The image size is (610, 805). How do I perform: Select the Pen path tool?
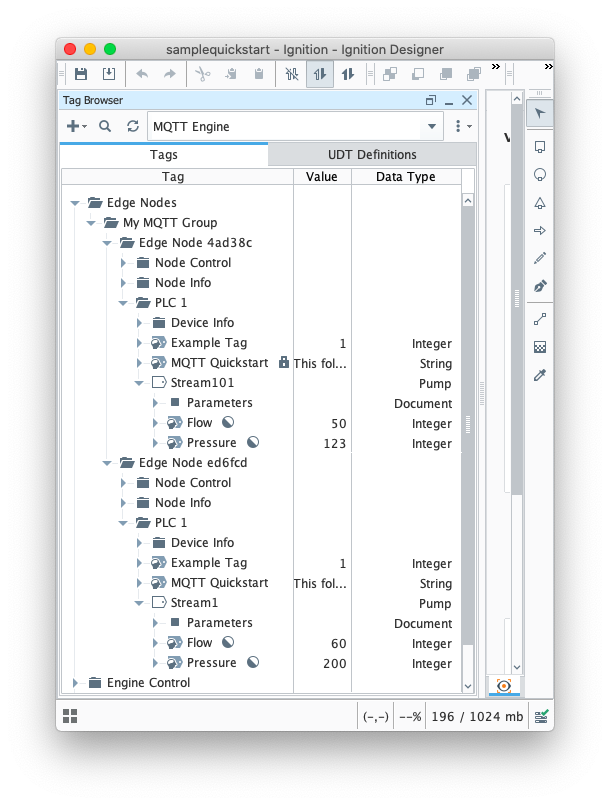tap(540, 286)
